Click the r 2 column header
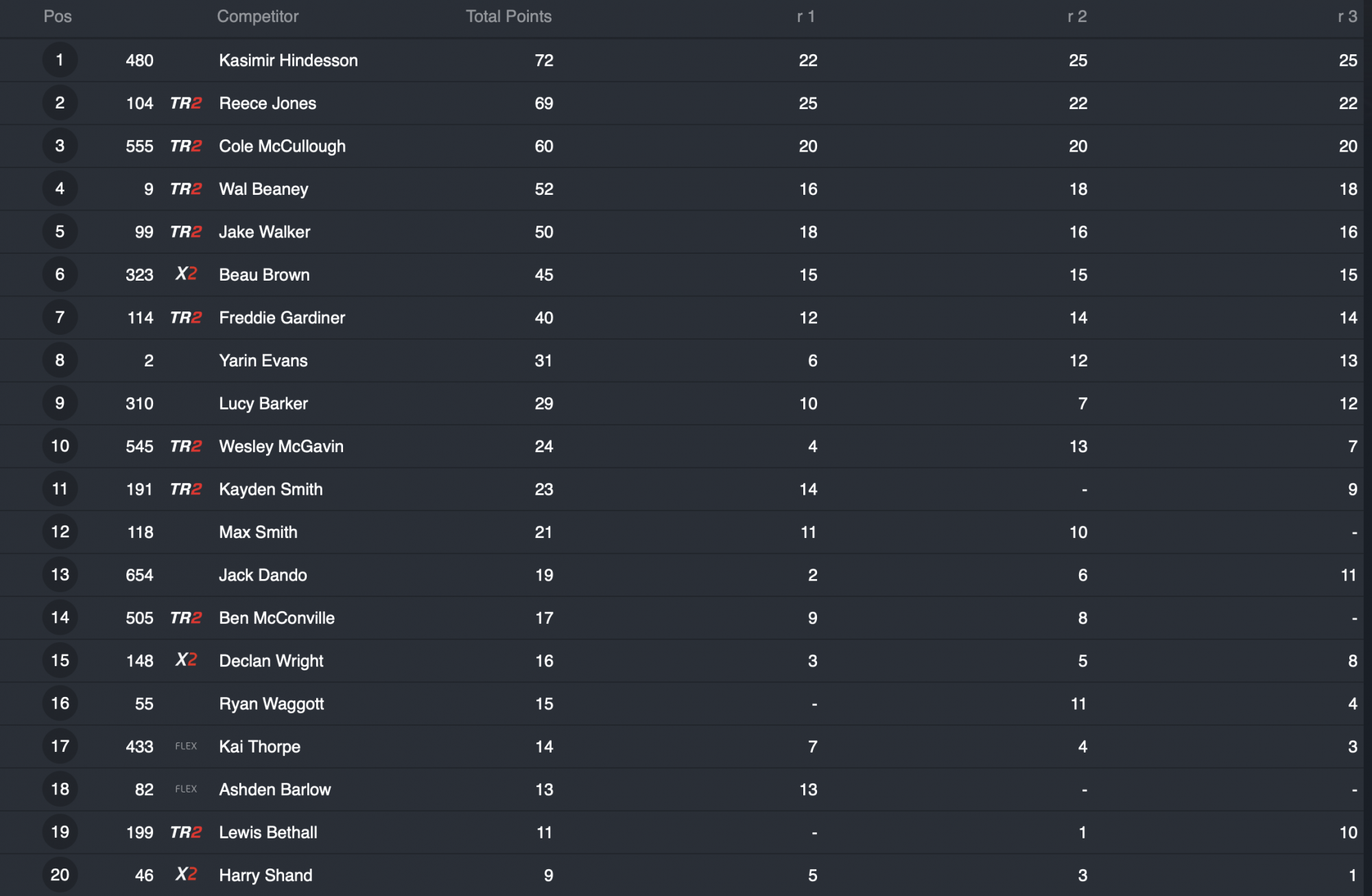 click(1076, 16)
